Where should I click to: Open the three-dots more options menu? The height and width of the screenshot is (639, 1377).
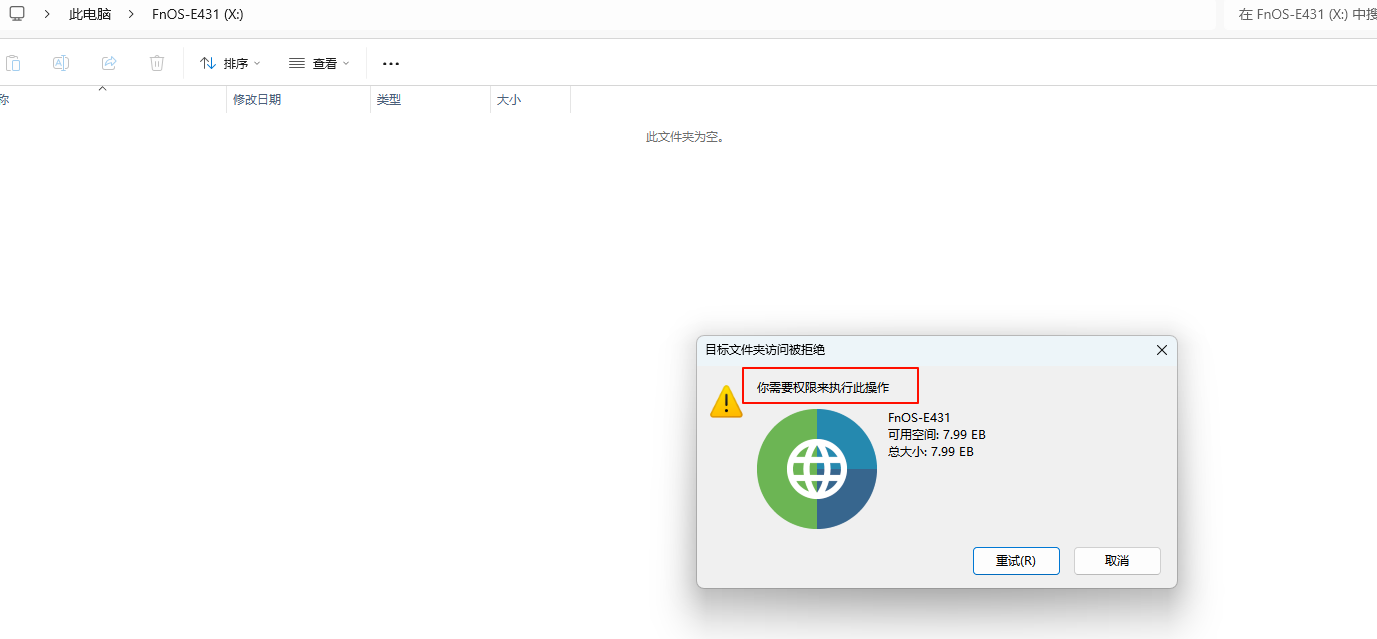coord(391,63)
